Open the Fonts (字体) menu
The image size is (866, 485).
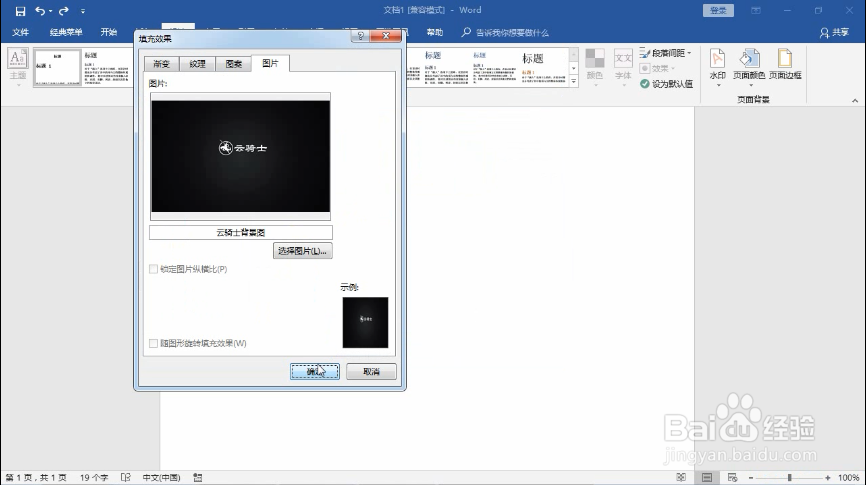(623, 65)
